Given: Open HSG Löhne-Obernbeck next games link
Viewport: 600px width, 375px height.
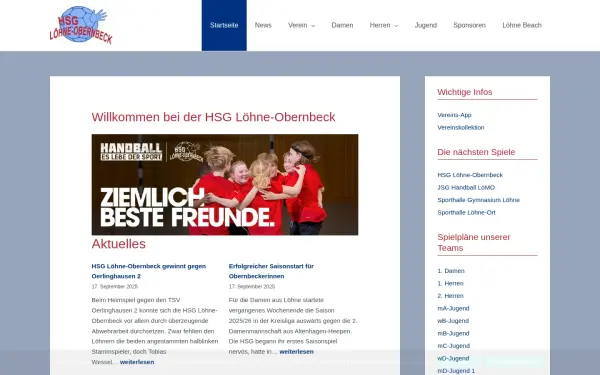Looking at the screenshot, I should [x=470, y=175].
